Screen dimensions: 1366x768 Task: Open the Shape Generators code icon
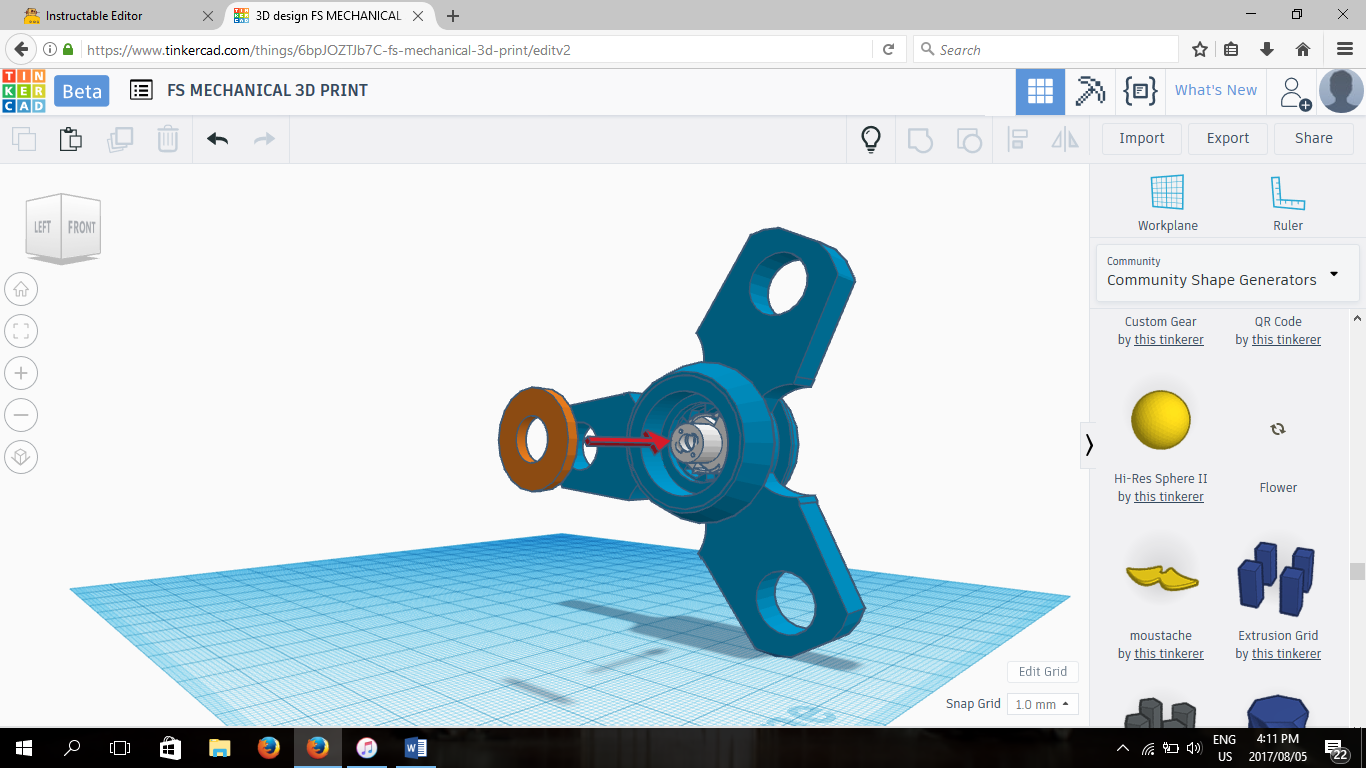point(1140,91)
